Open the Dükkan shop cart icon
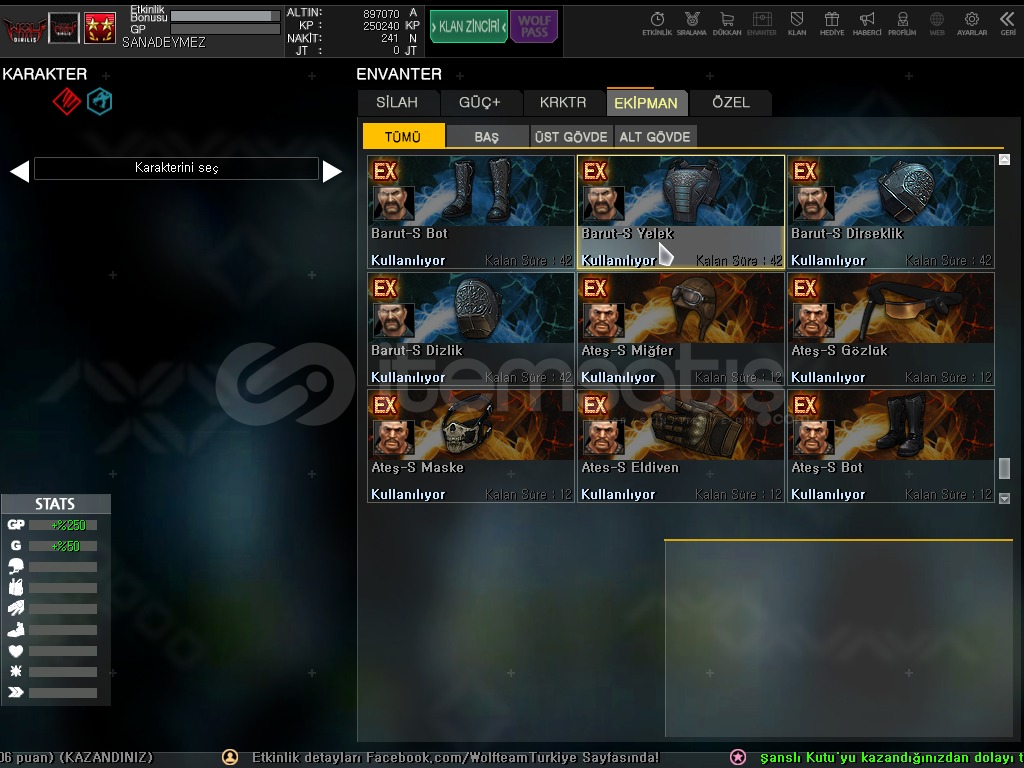Viewport: 1024px width, 768px height. coord(727,24)
